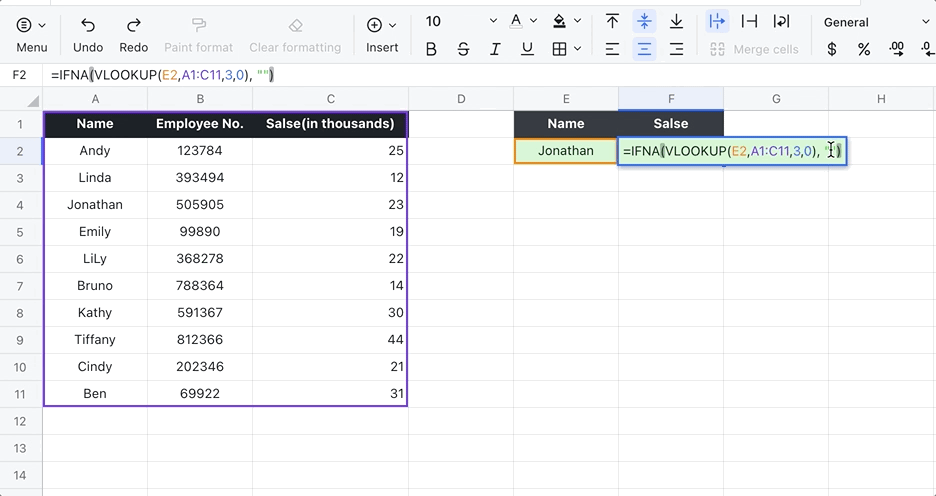Open the Menu button
Screen dimensions: 936x496
coord(31,35)
